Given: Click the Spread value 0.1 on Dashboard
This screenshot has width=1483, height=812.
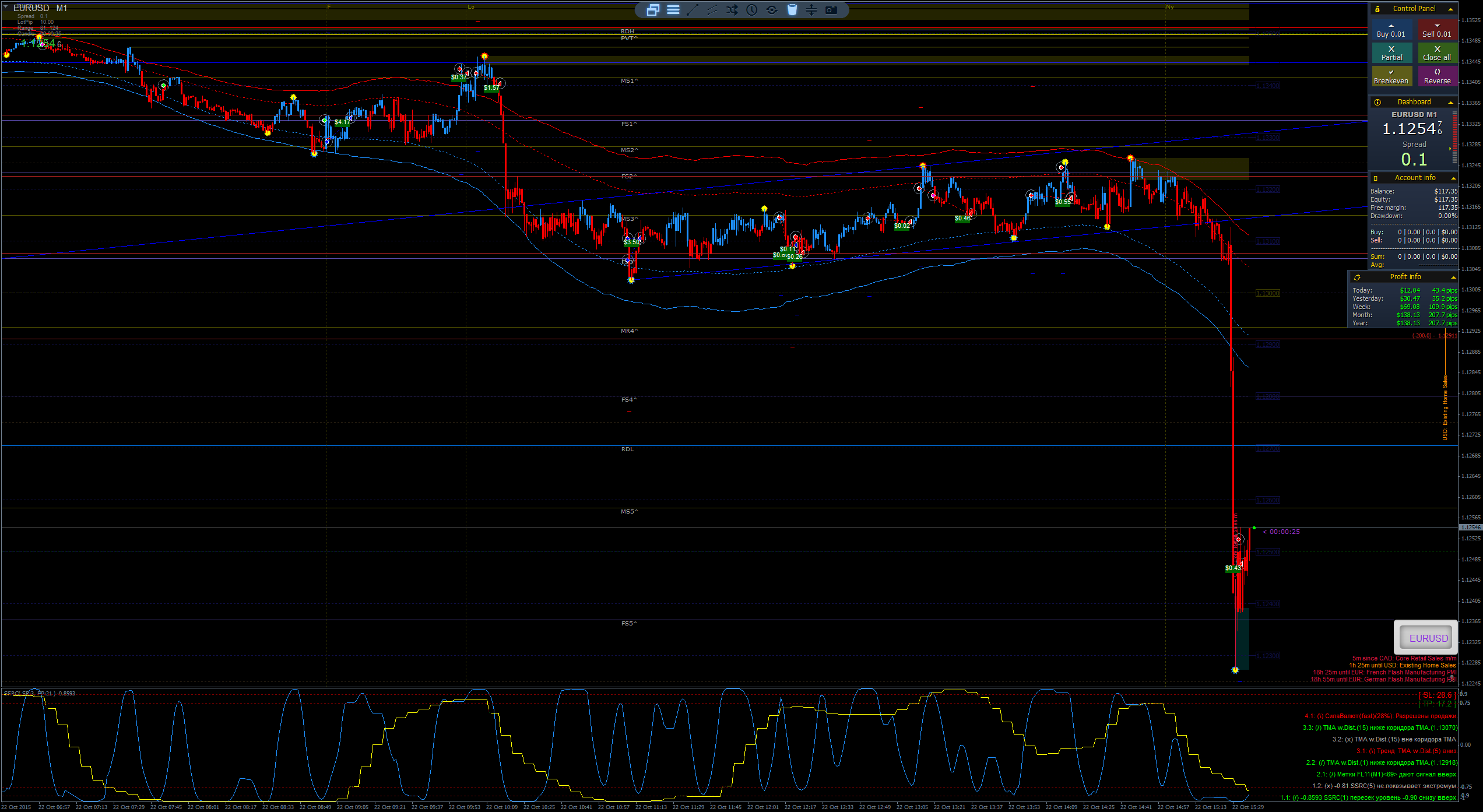Looking at the screenshot, I should 1414,160.
